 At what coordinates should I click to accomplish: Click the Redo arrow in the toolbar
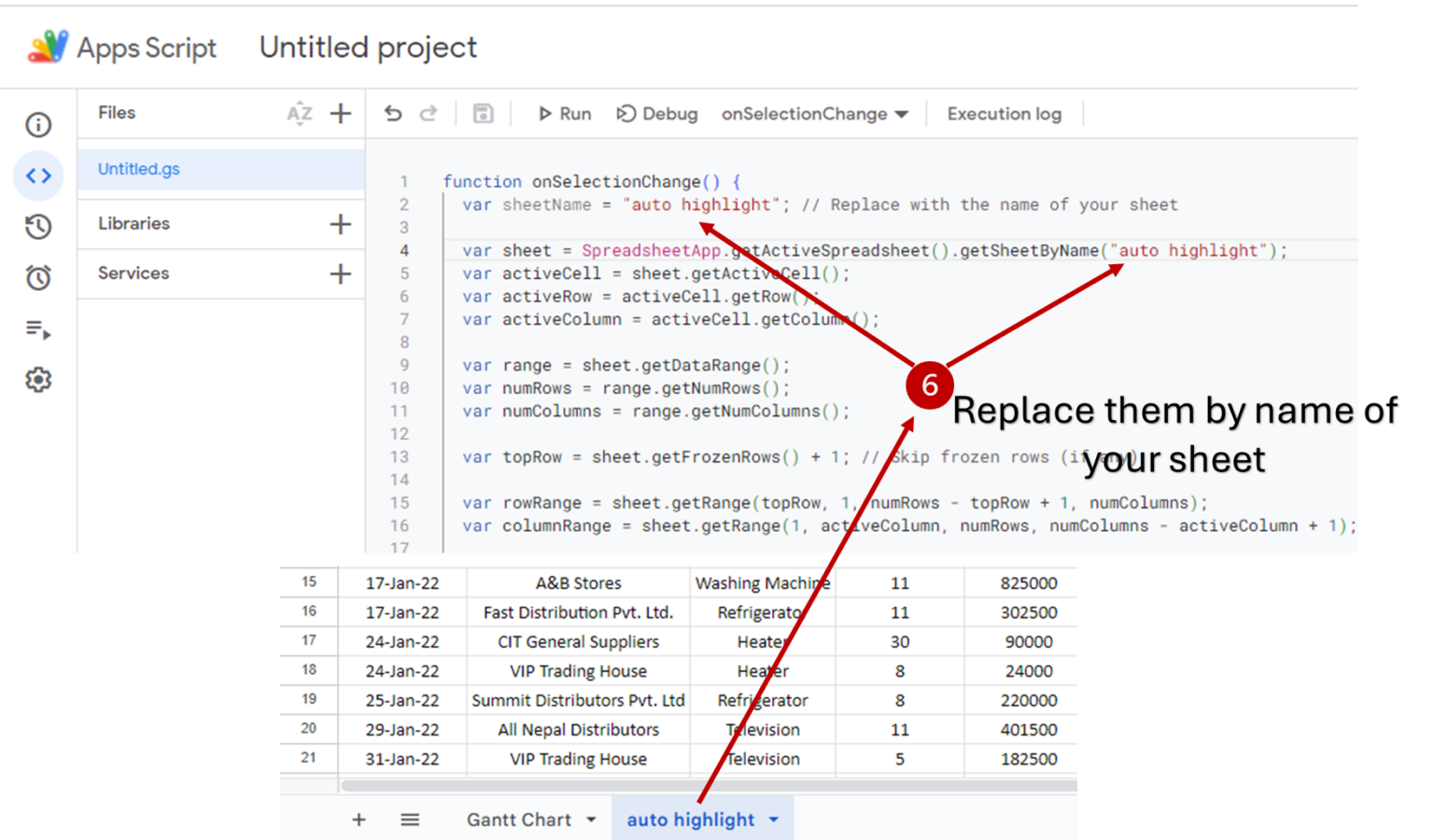429,114
